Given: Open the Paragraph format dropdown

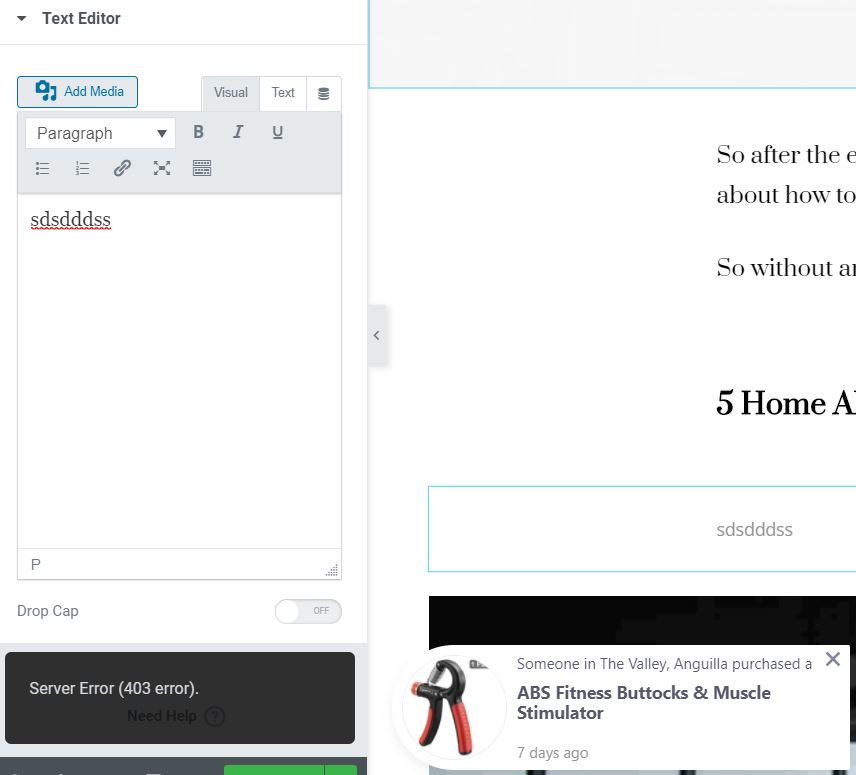Looking at the screenshot, I should 100,133.
